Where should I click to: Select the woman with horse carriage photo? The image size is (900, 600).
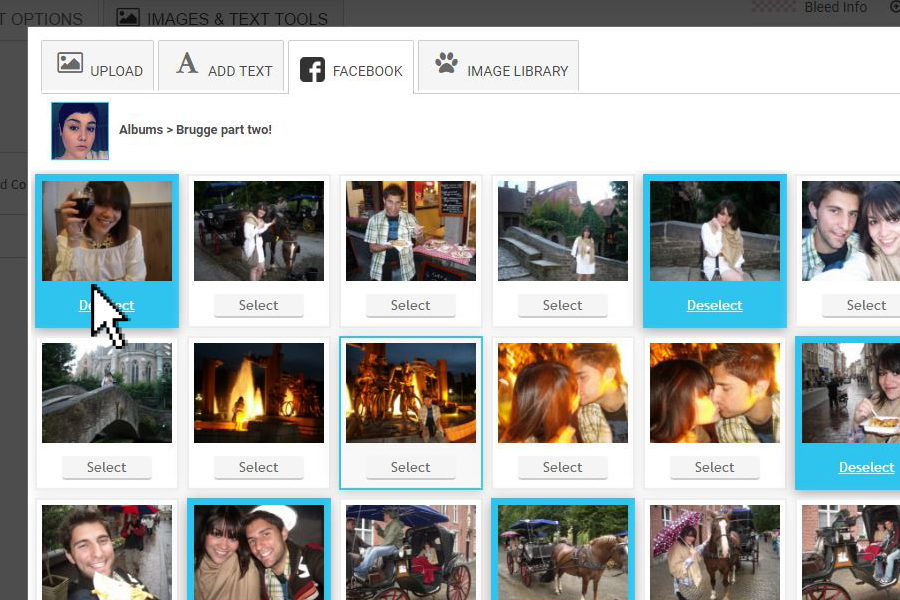(x=259, y=305)
